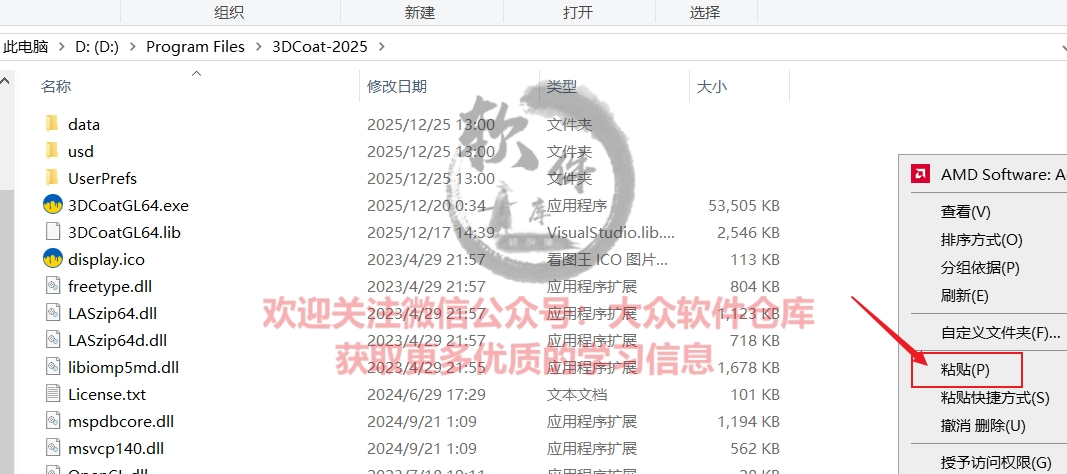The height and width of the screenshot is (474, 1067).
Task: Navigate to Program Files in breadcrumb
Action: pos(195,47)
